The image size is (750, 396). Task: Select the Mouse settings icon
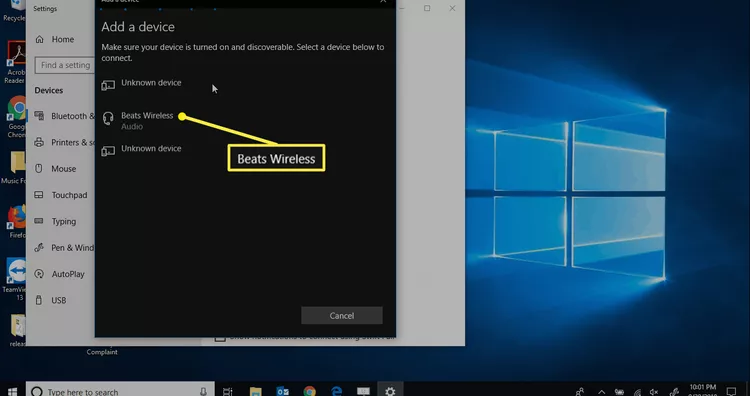pyautogui.click(x=39, y=168)
